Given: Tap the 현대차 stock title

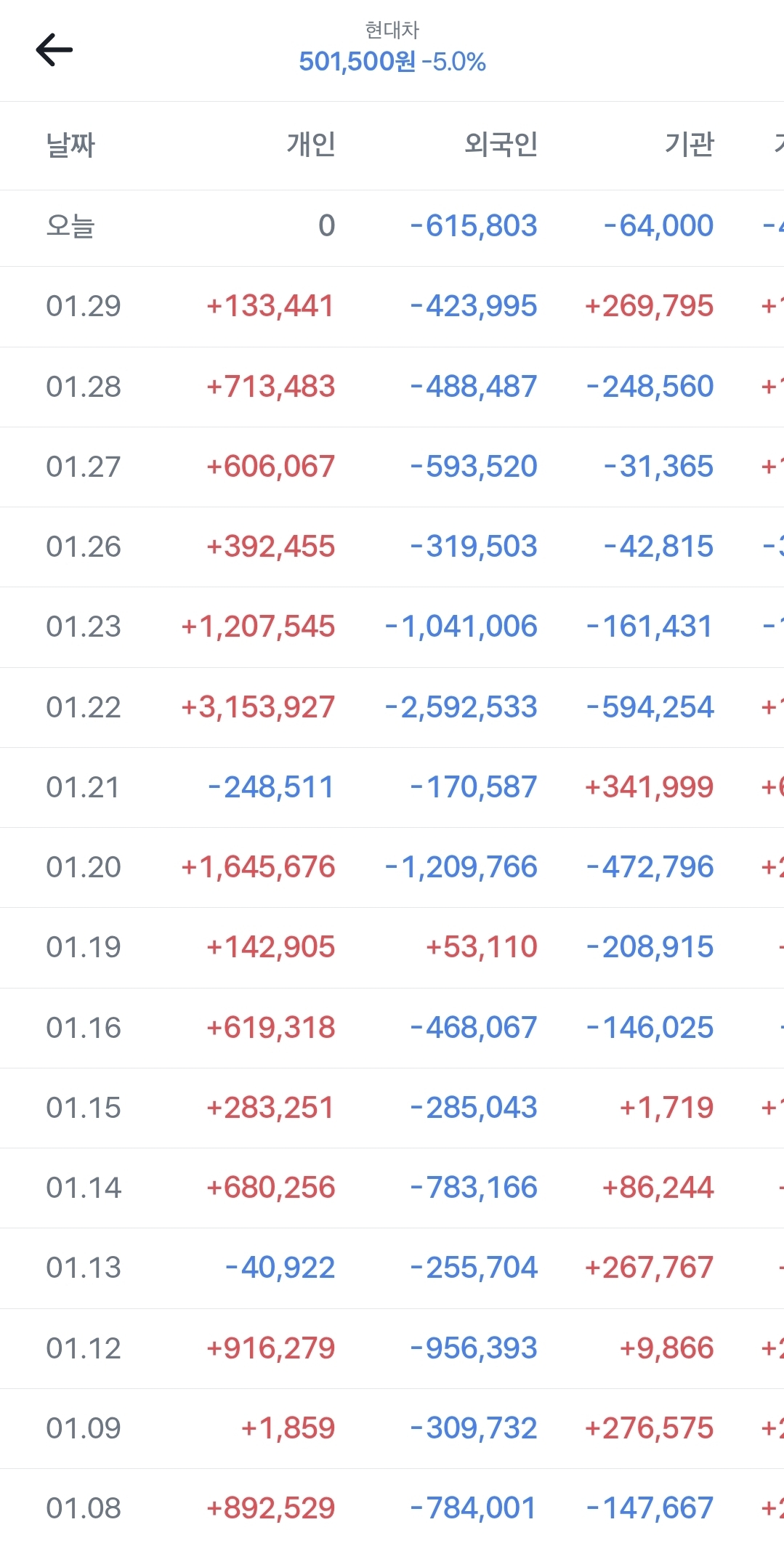Looking at the screenshot, I should [392, 30].
